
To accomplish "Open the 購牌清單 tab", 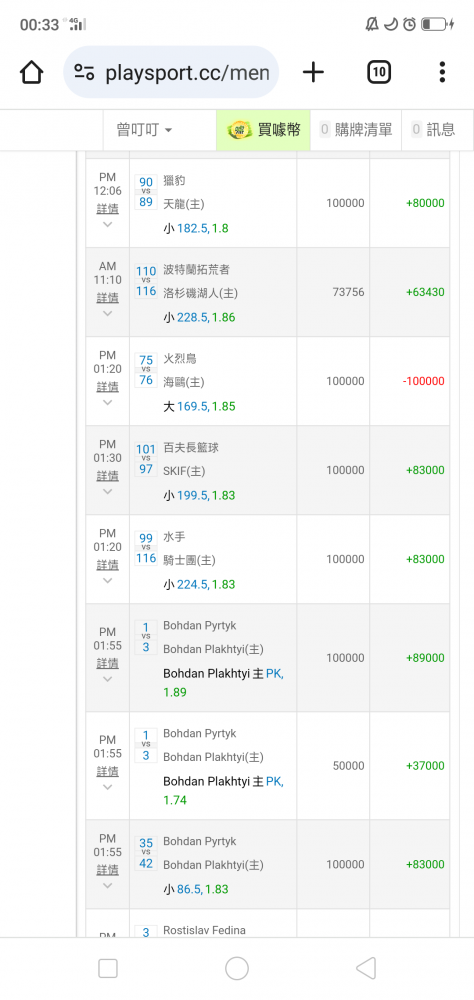I will (x=356, y=130).
